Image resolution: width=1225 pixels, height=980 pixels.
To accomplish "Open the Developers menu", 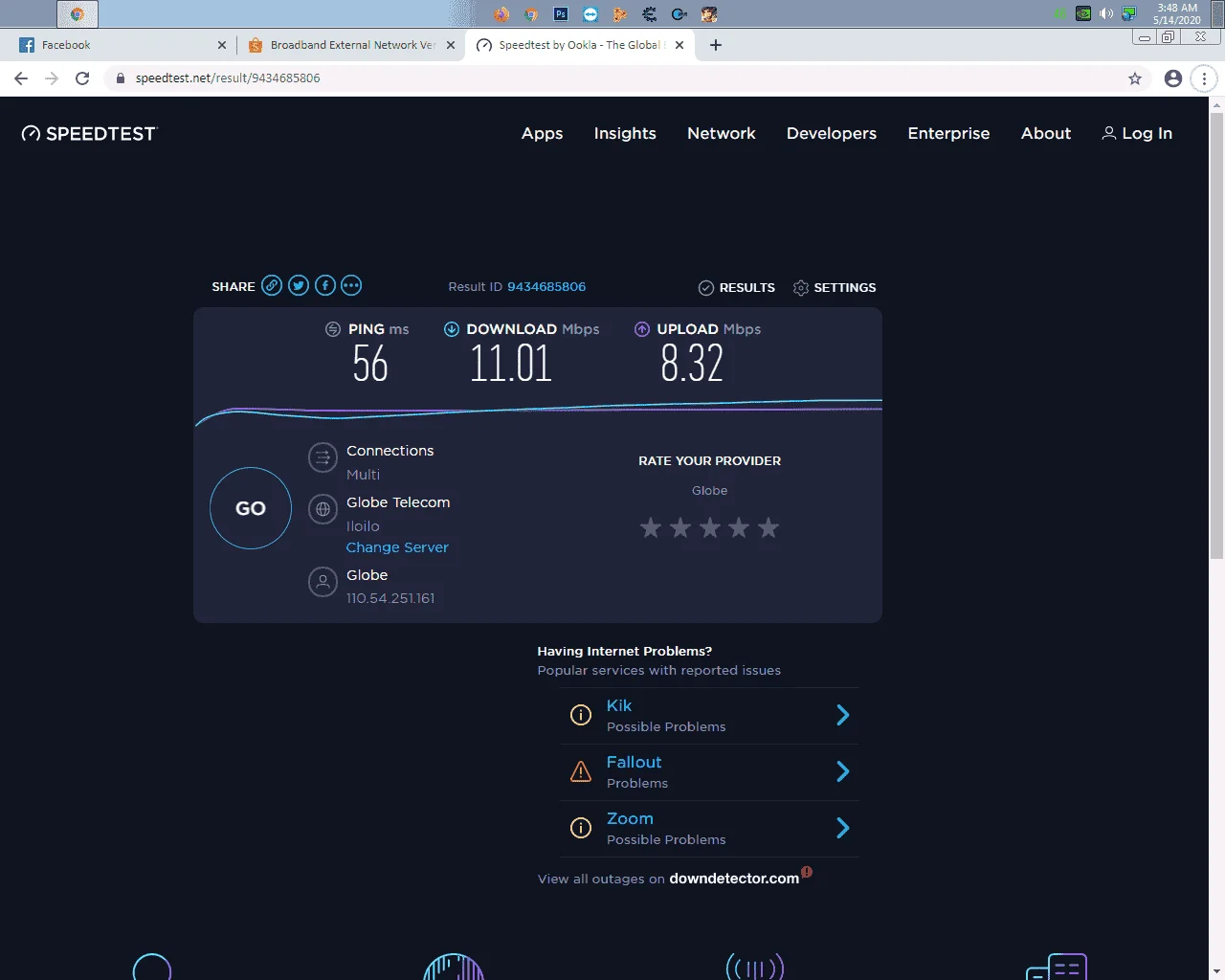I will [x=832, y=134].
